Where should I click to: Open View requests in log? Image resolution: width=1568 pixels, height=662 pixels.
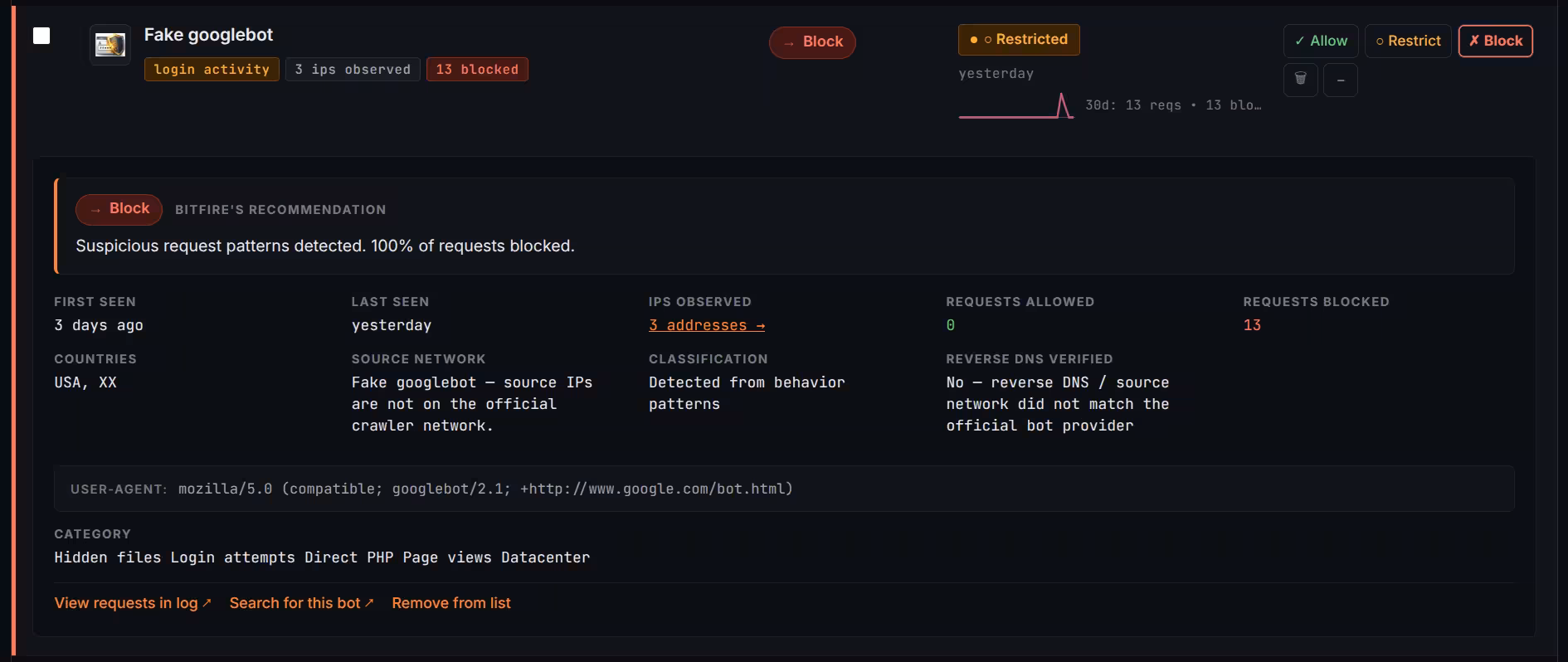tap(133, 603)
